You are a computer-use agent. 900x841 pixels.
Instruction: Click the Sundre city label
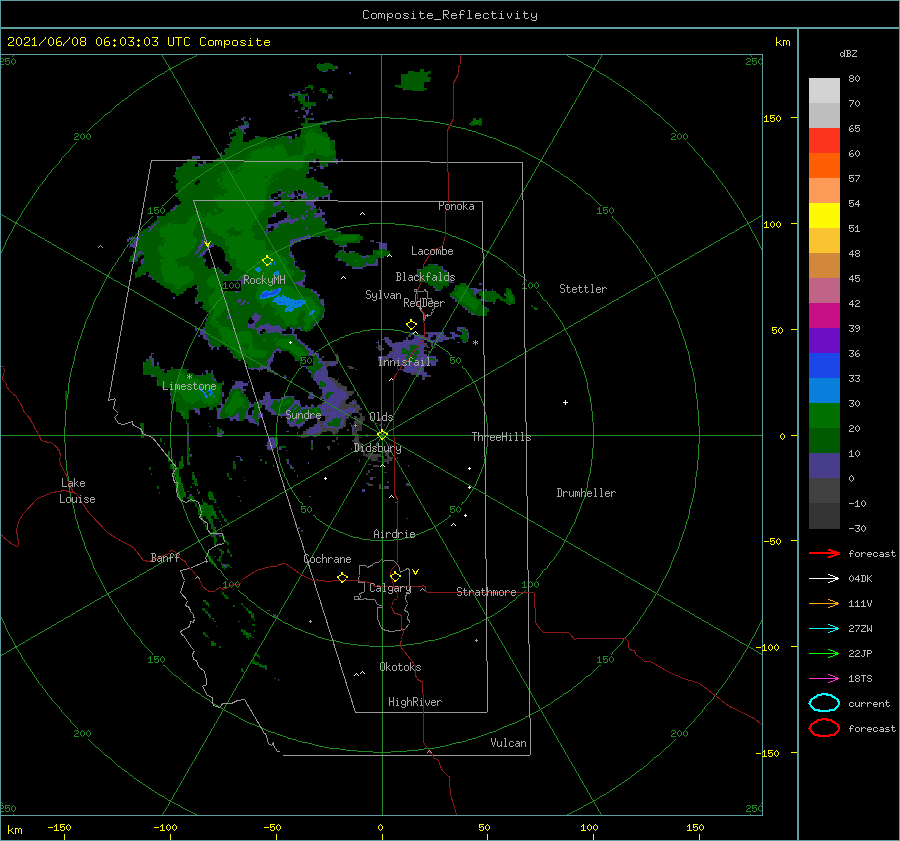point(303,414)
